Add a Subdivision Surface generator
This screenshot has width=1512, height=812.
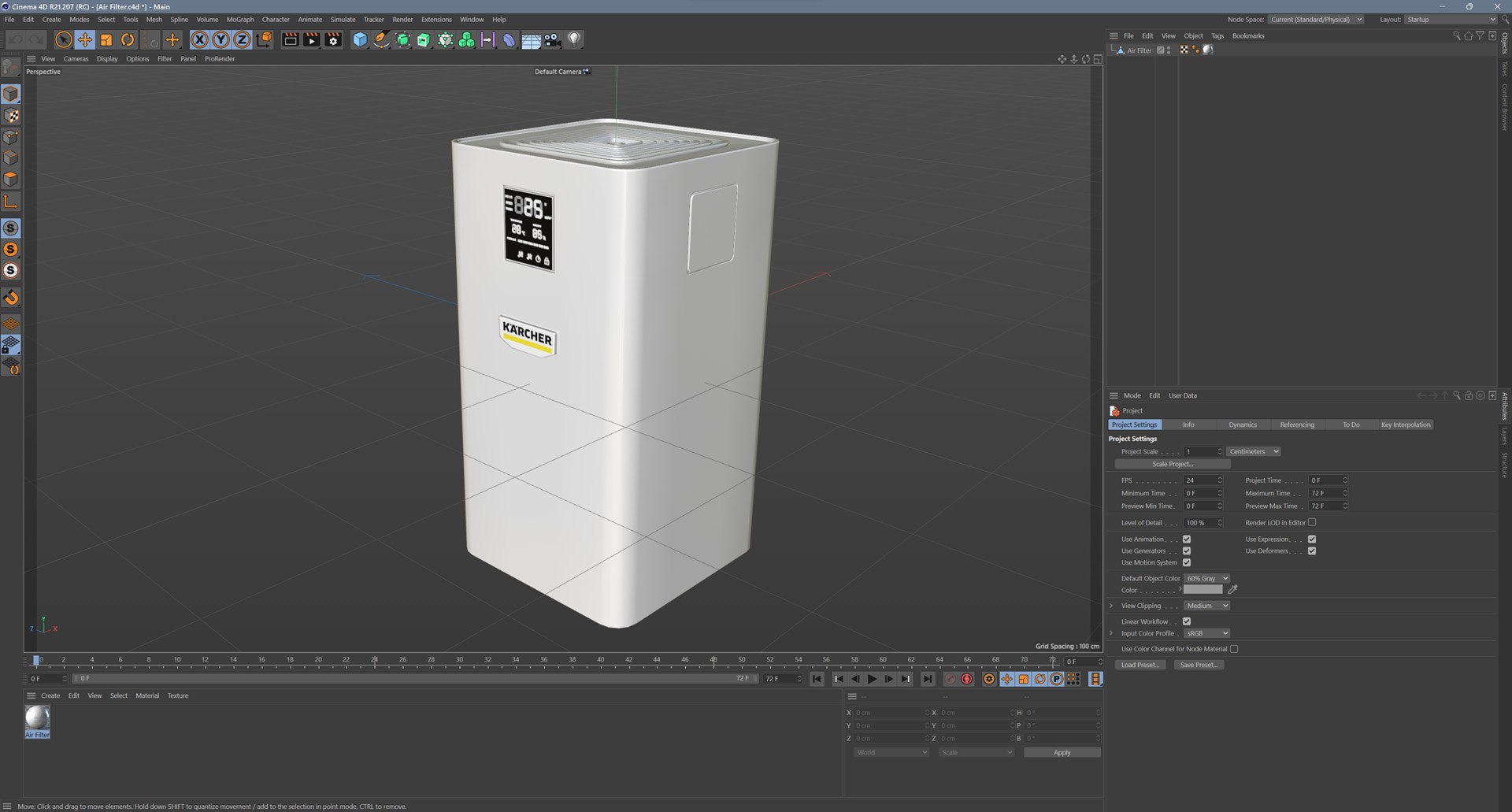pyautogui.click(x=402, y=39)
